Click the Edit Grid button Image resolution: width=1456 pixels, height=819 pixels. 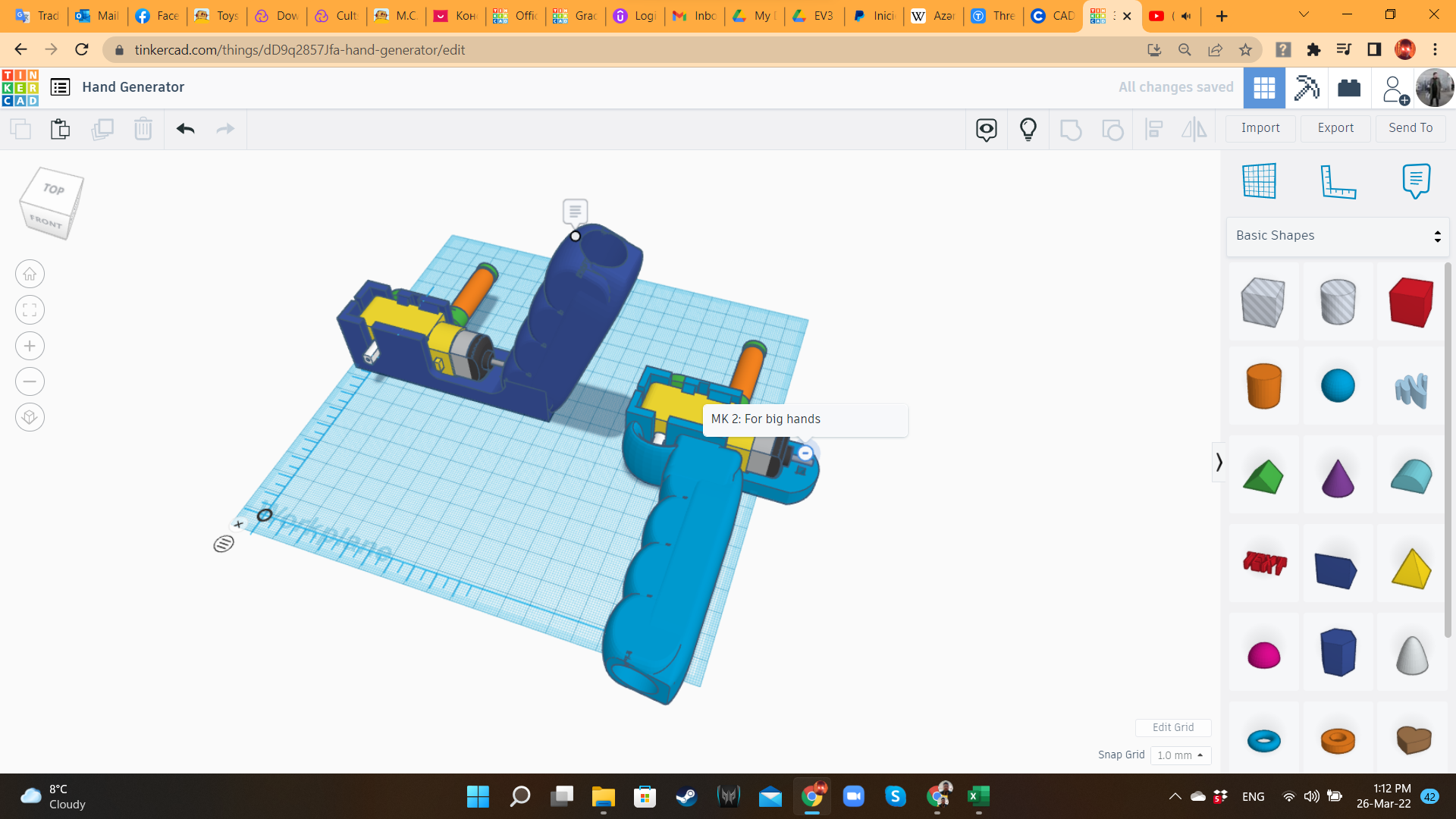[x=1172, y=727]
